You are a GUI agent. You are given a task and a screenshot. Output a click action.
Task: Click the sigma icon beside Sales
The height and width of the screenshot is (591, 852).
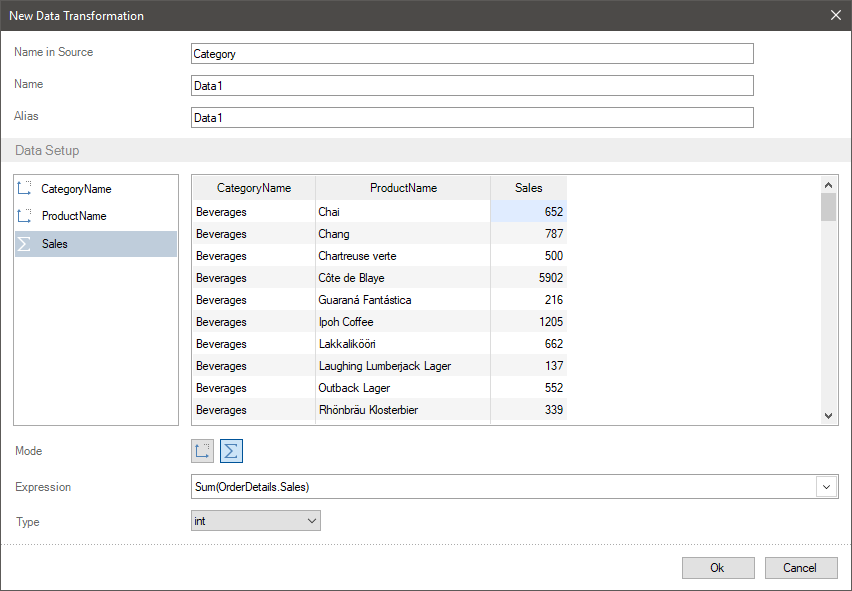(x=25, y=244)
